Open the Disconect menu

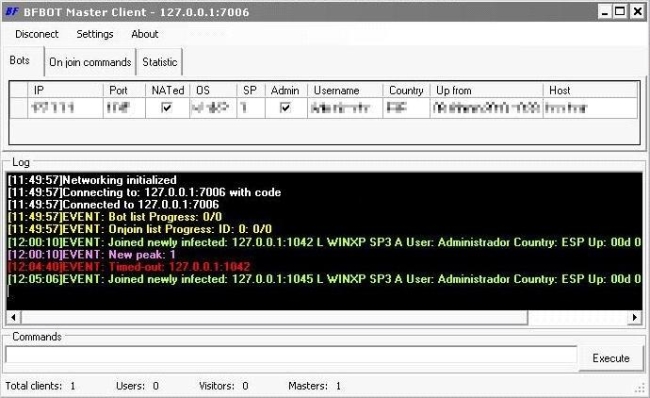(36, 34)
